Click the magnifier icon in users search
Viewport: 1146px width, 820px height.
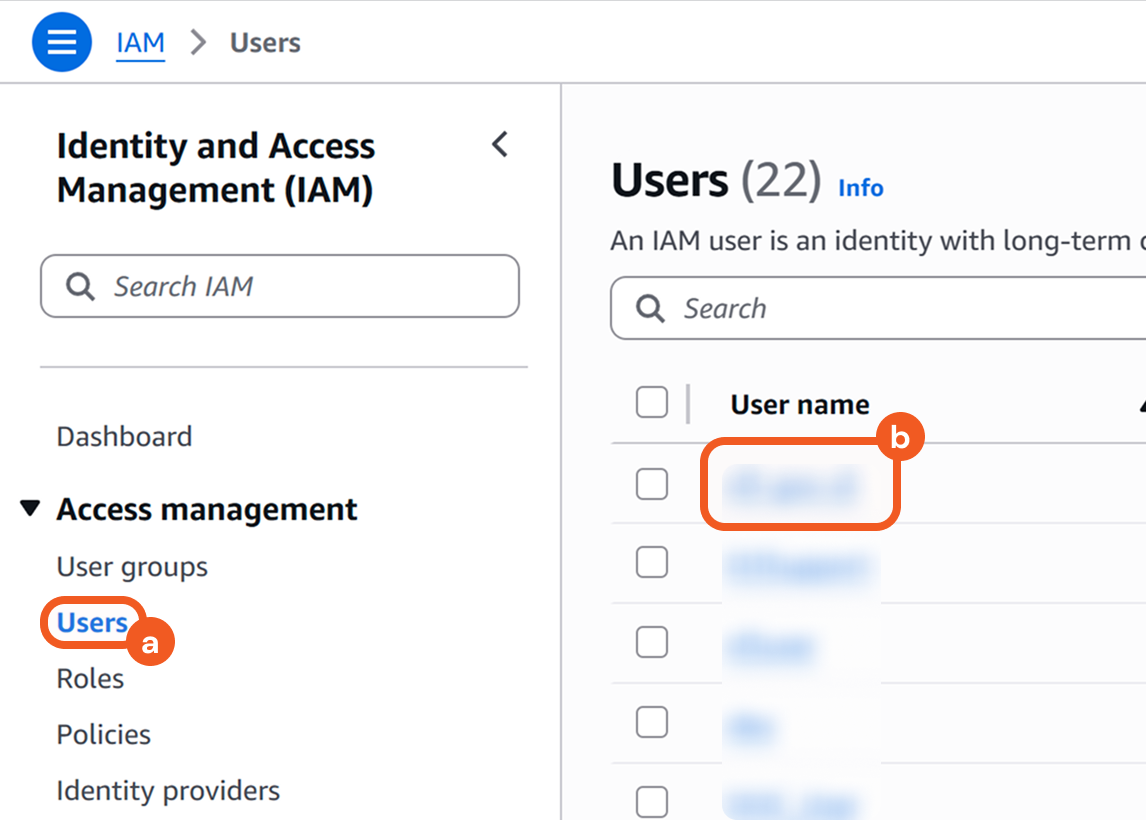(x=650, y=309)
